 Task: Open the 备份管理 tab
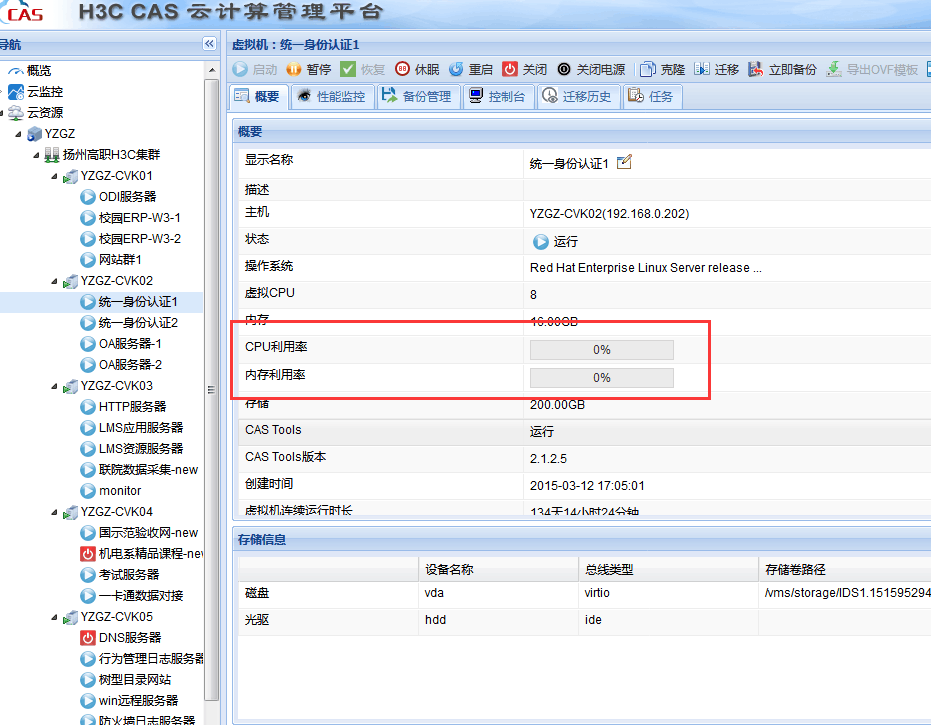[418, 96]
